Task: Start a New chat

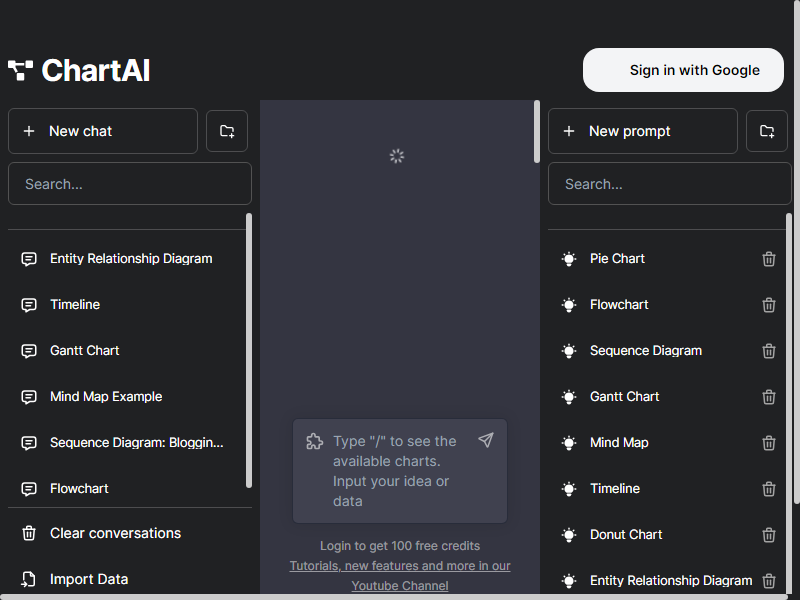Action: pyautogui.click(x=103, y=131)
